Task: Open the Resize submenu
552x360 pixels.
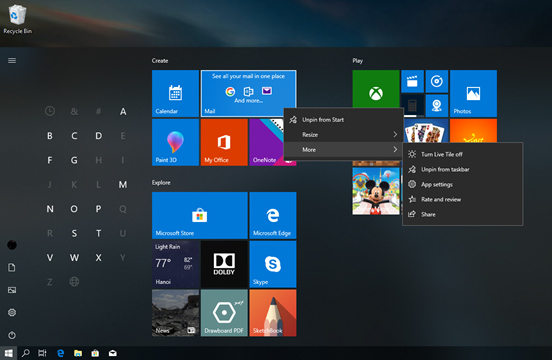Action: point(343,134)
